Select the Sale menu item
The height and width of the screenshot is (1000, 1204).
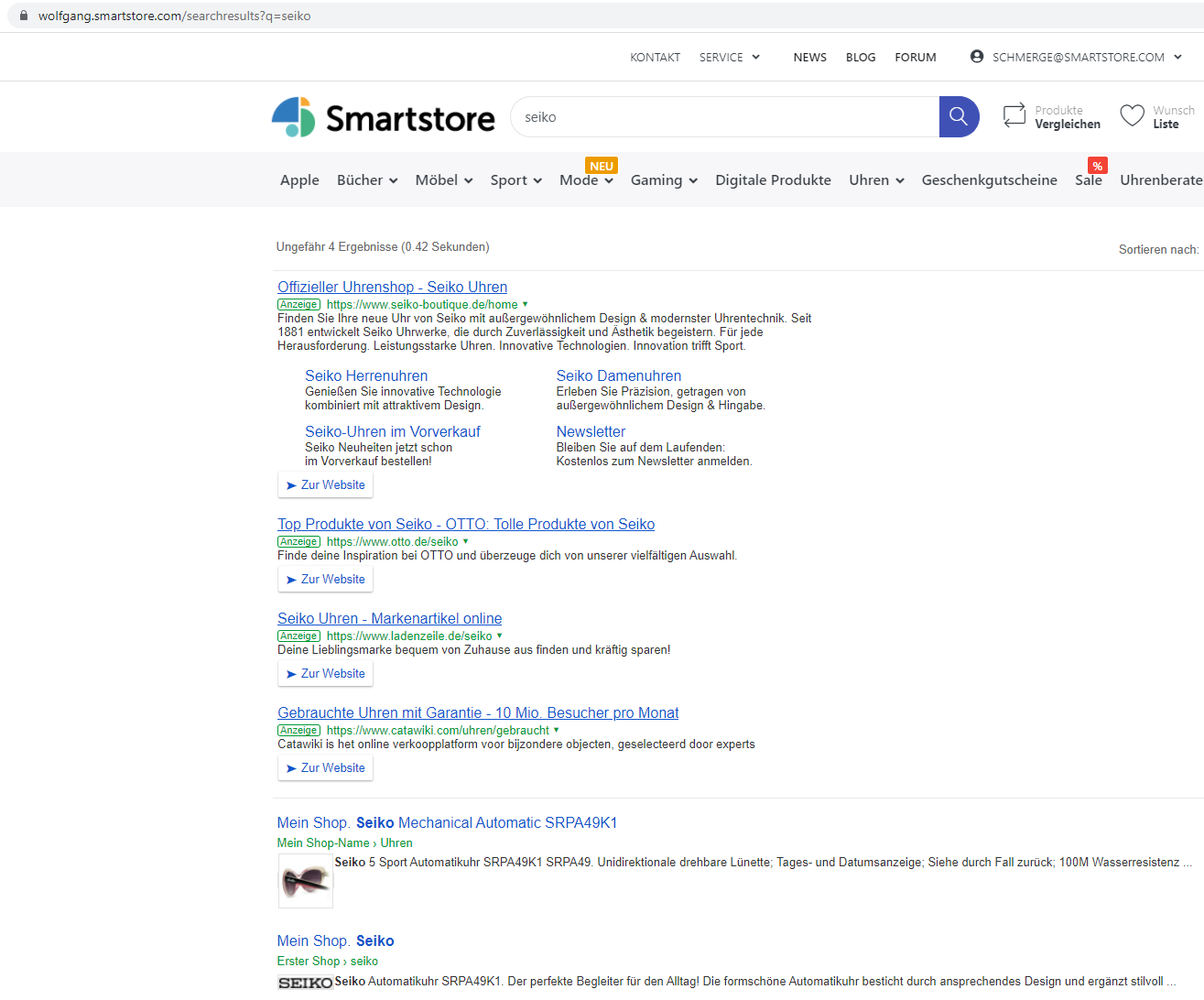click(x=1088, y=180)
